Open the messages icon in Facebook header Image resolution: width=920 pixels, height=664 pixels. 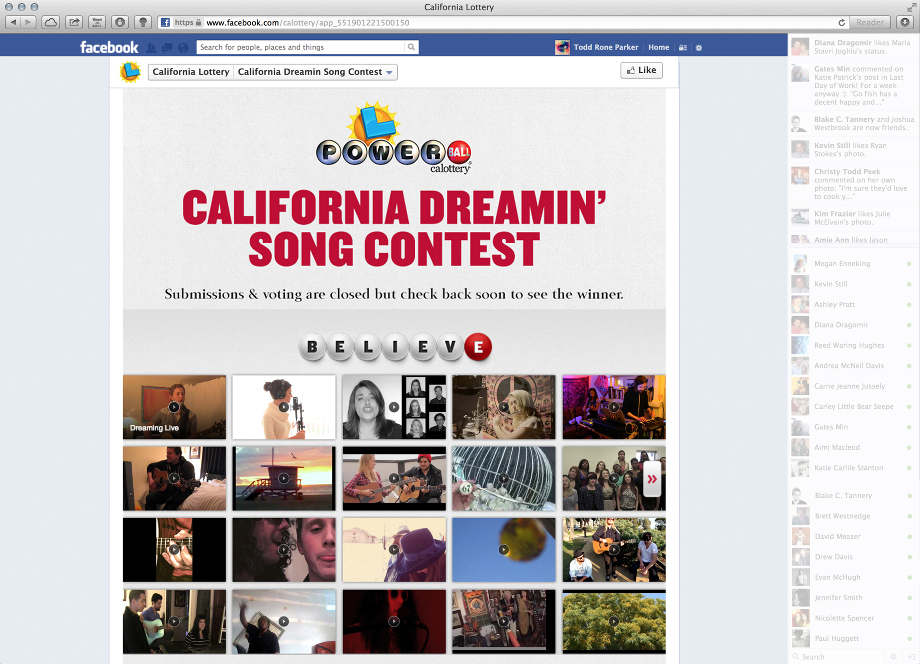pyautogui.click(x=167, y=48)
